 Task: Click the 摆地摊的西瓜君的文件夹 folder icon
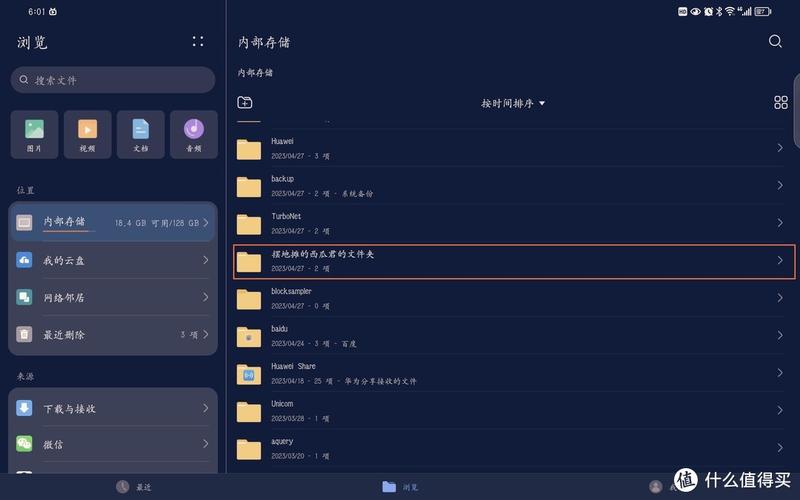tap(249, 262)
